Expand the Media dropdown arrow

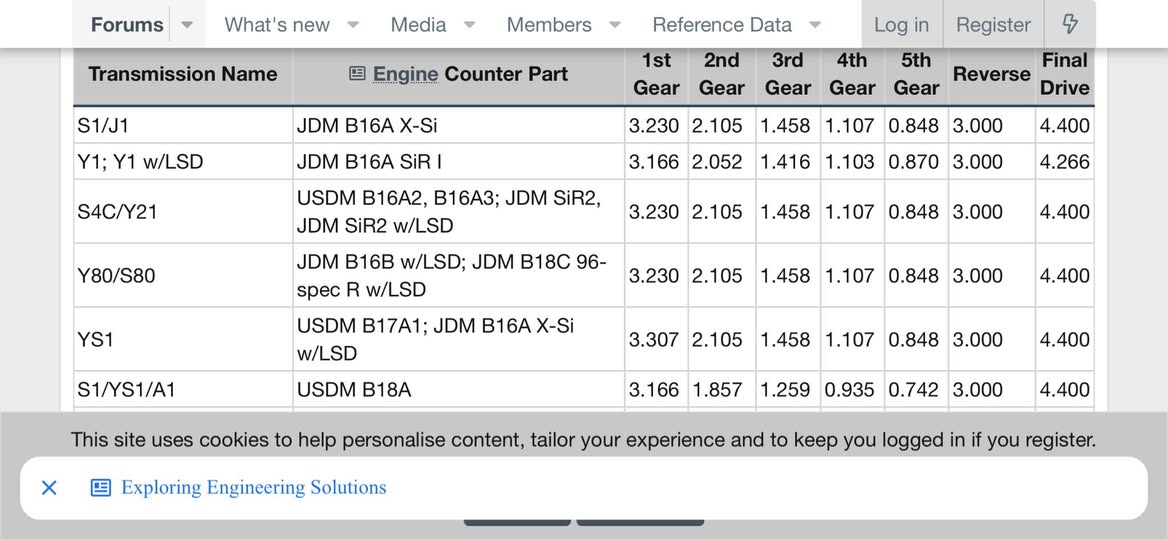[469, 25]
